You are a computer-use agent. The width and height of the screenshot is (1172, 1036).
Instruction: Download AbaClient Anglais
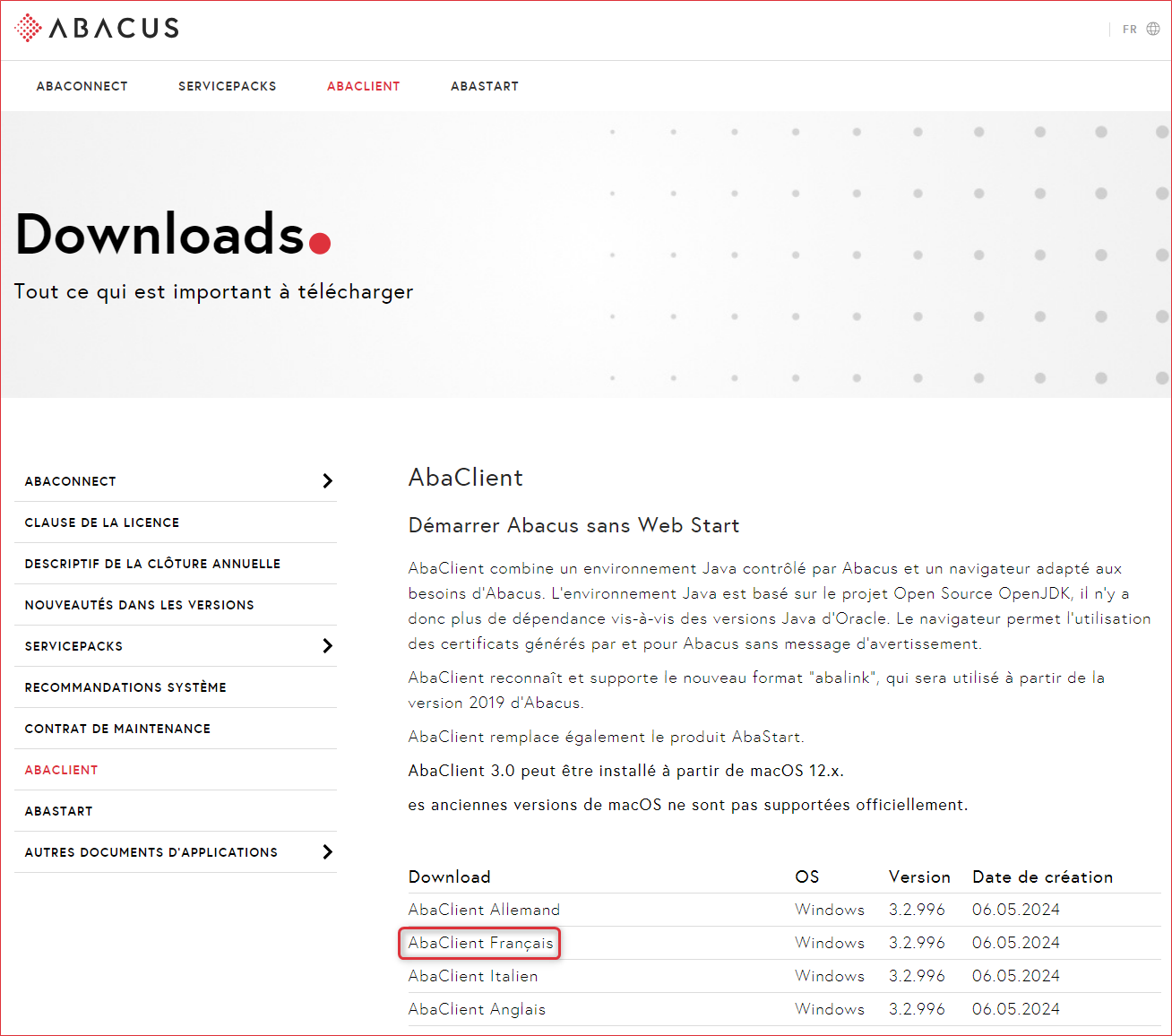click(477, 1009)
